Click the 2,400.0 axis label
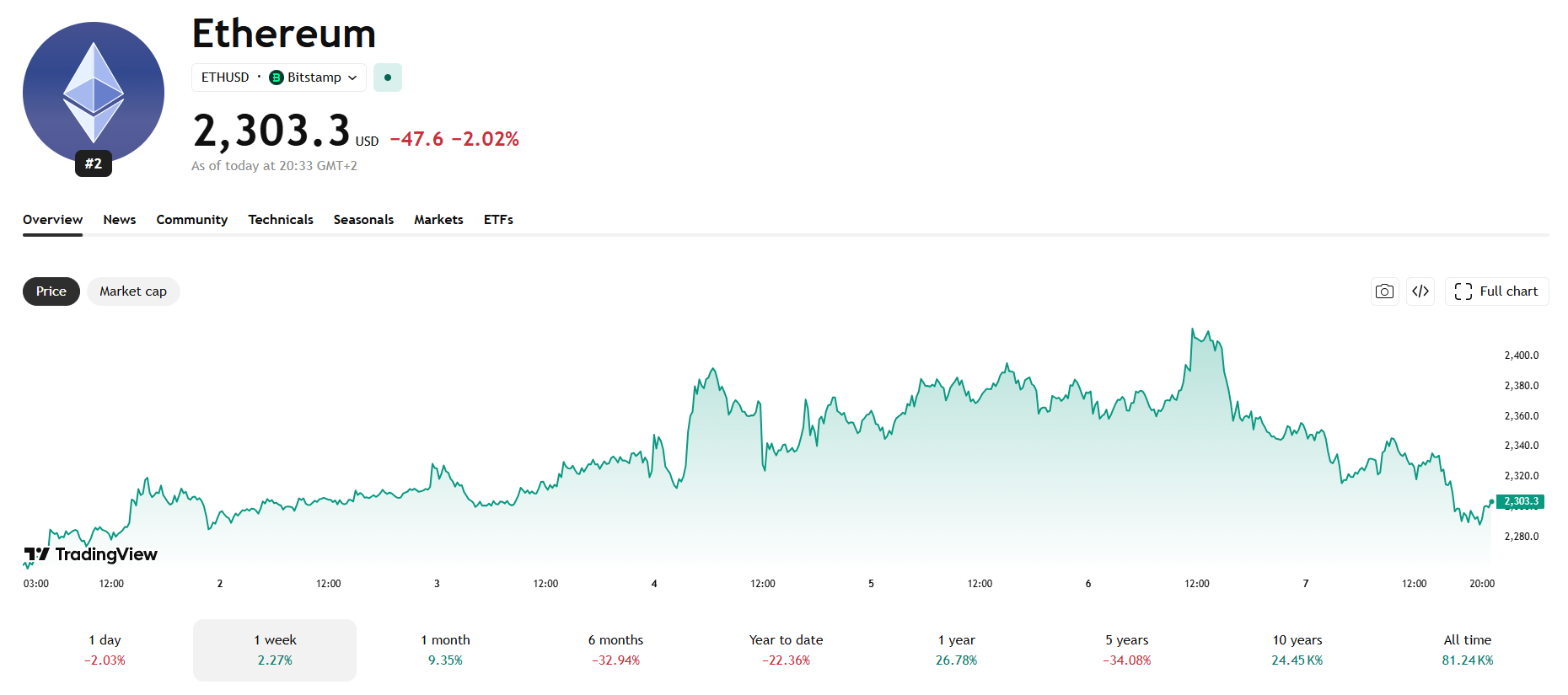This screenshot has height=695, width=1568. 1522,356
